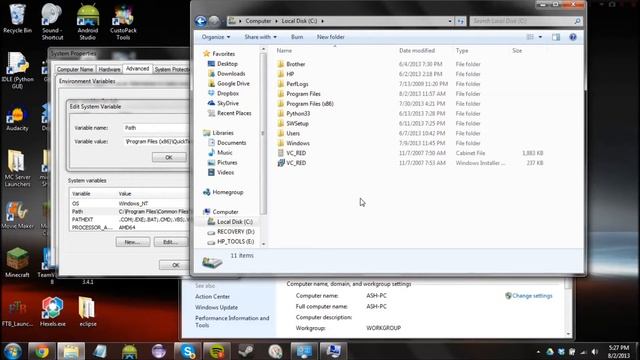
Task: Open the eclipse folder desktop icon
Action: [88, 311]
